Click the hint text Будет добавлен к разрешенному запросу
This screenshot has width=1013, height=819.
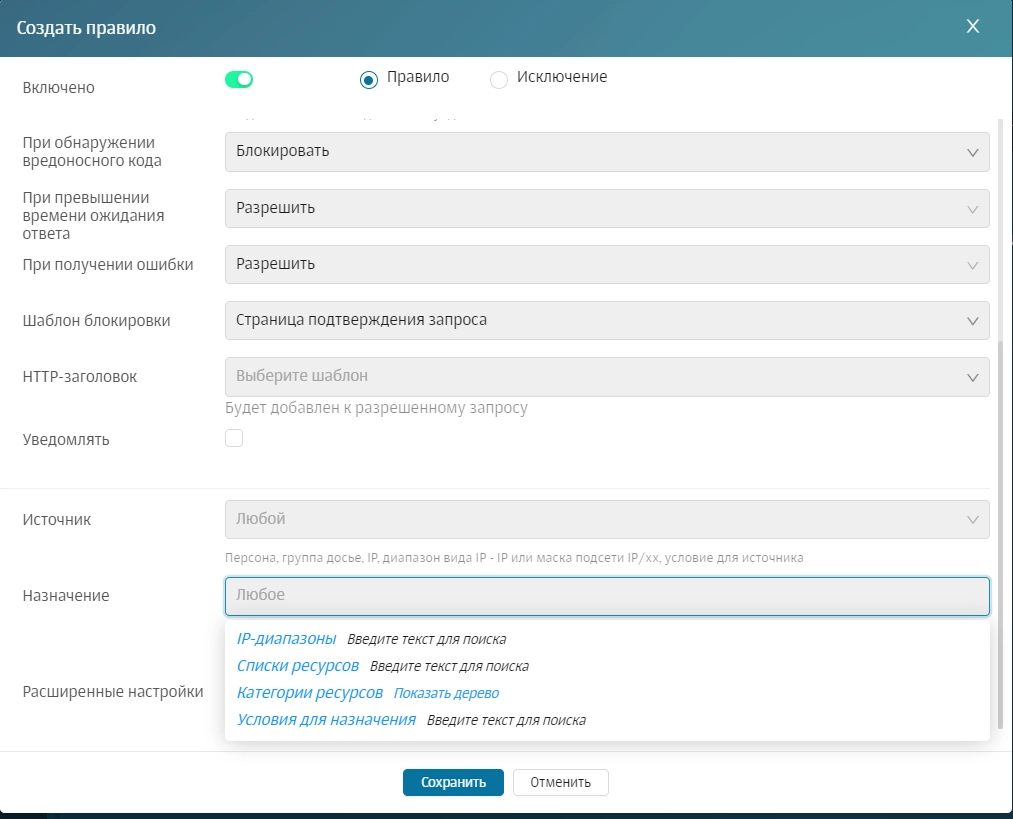point(376,408)
